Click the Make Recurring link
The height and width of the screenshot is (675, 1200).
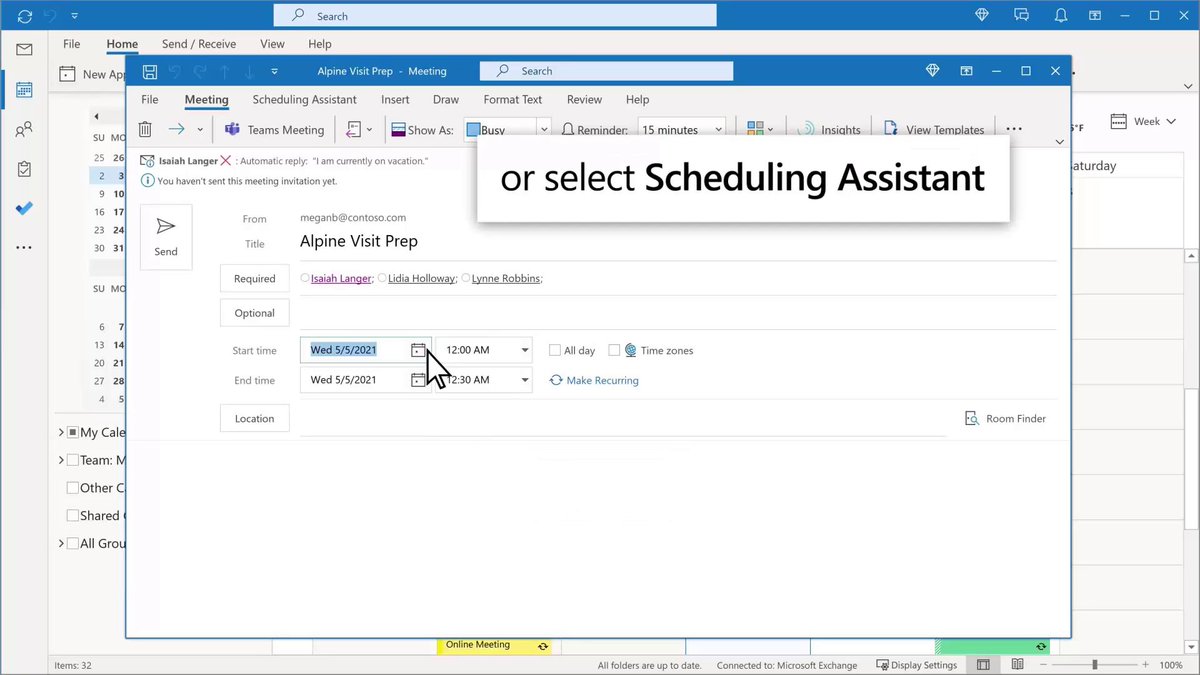594,381
